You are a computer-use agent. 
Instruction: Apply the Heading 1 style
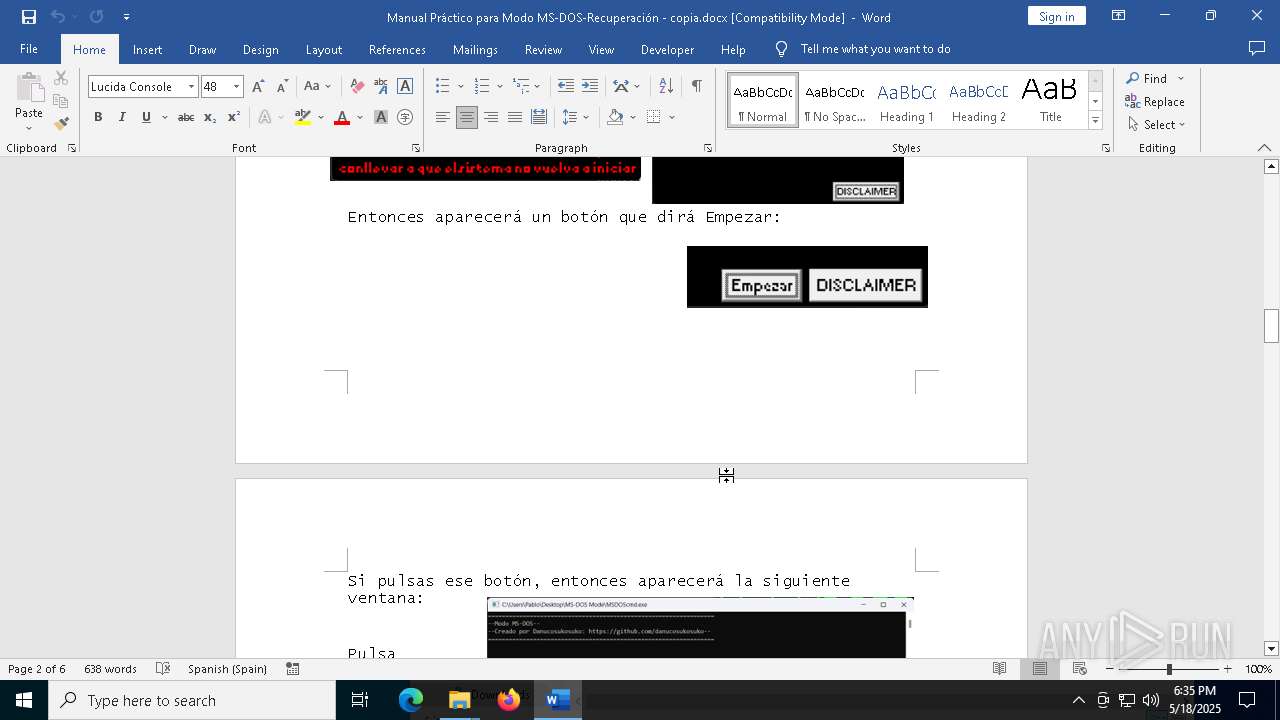[x=906, y=100]
